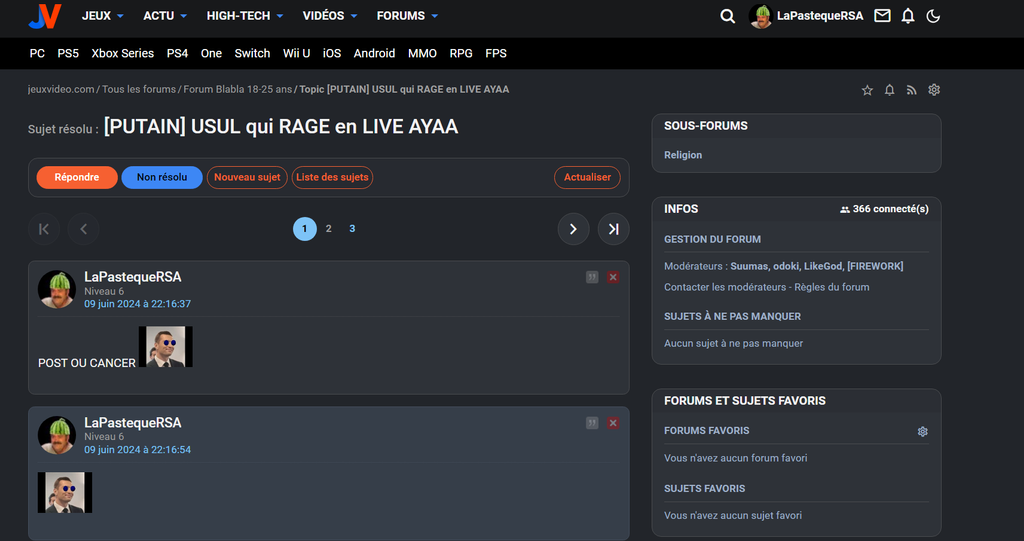Image resolution: width=1024 pixels, height=541 pixels.
Task: Open the search magnifier icon
Action: tap(728, 16)
